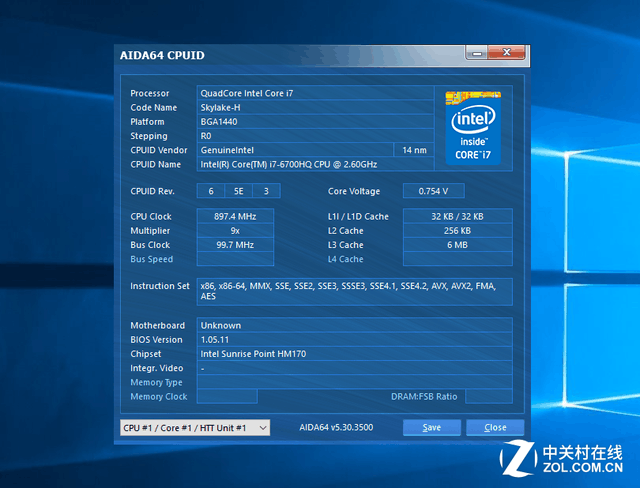Click the empty Bus Speed field
Viewport: 640px width, 488px height.
click(235, 259)
